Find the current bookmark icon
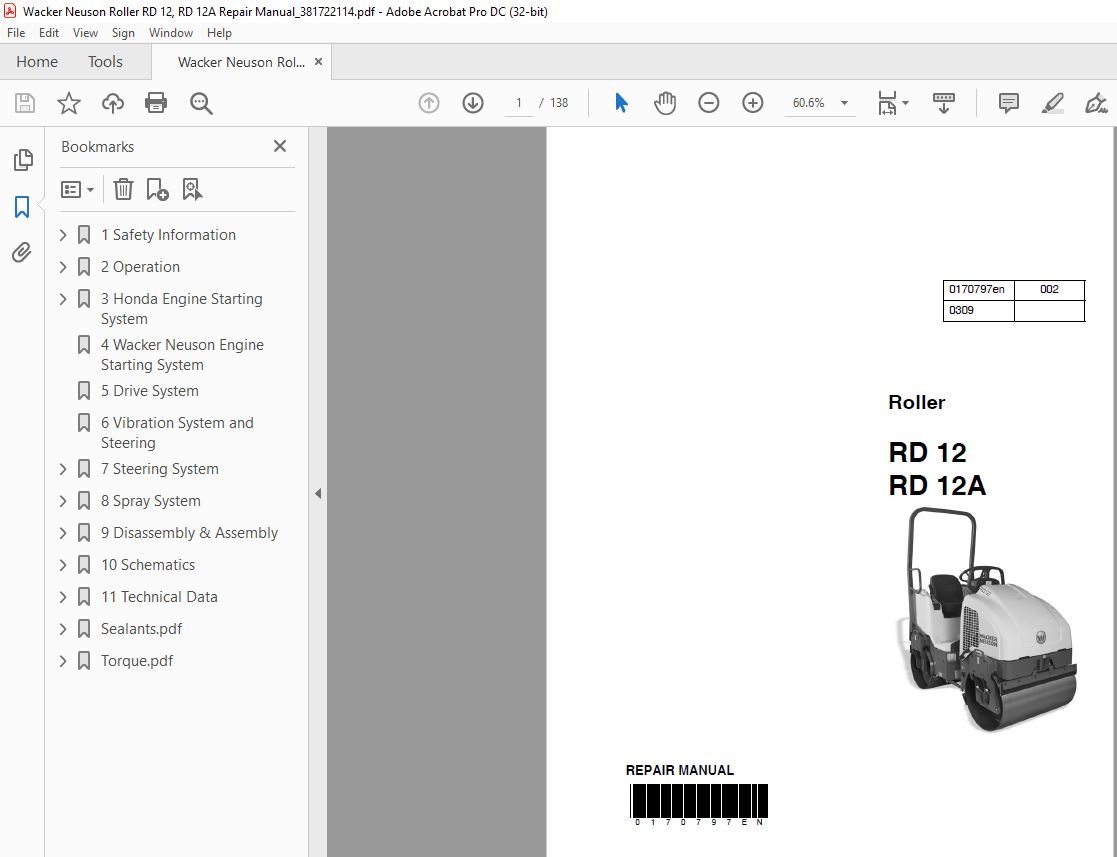This screenshot has height=857, width=1117. pos(192,189)
